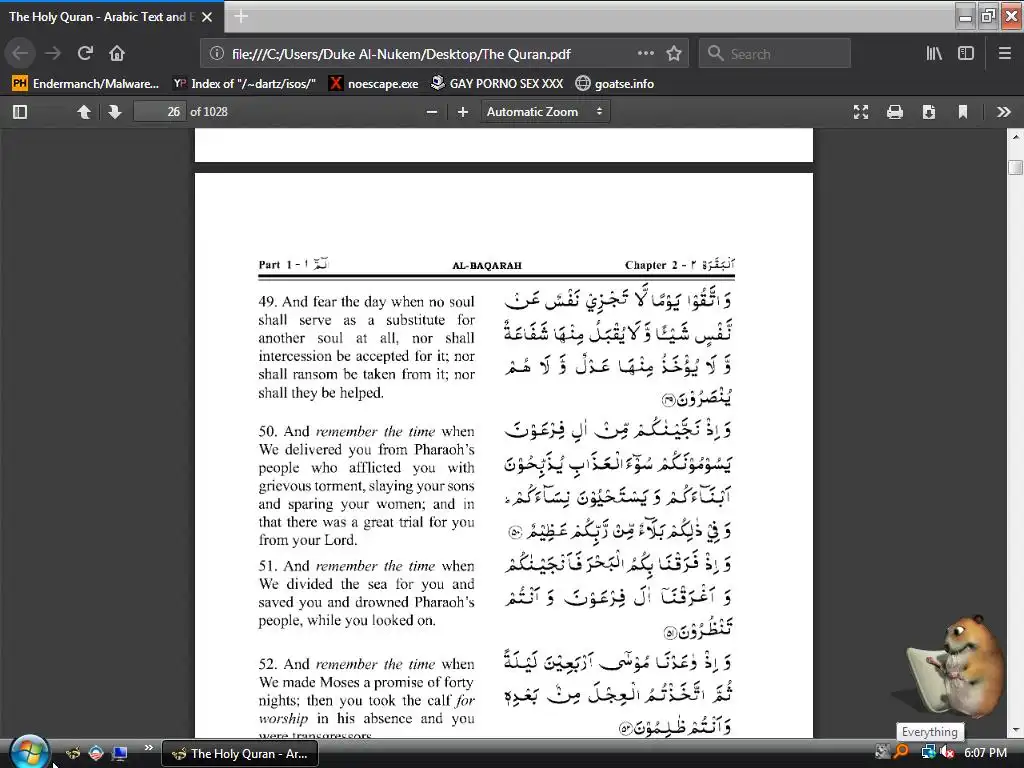Click the muted volume tray icon
The height and width of the screenshot is (768, 1024).
947,752
